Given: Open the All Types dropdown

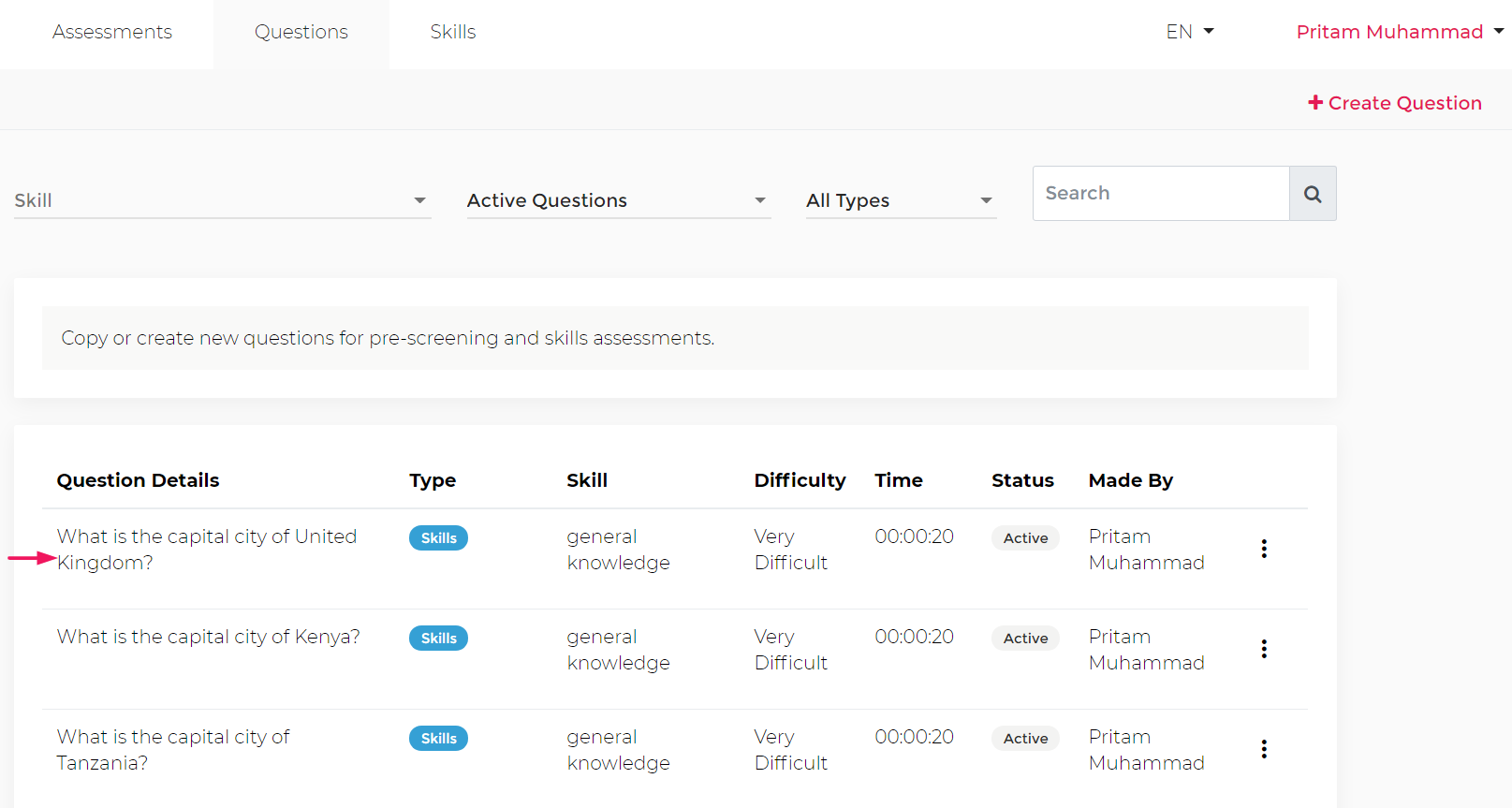Looking at the screenshot, I should (x=901, y=200).
